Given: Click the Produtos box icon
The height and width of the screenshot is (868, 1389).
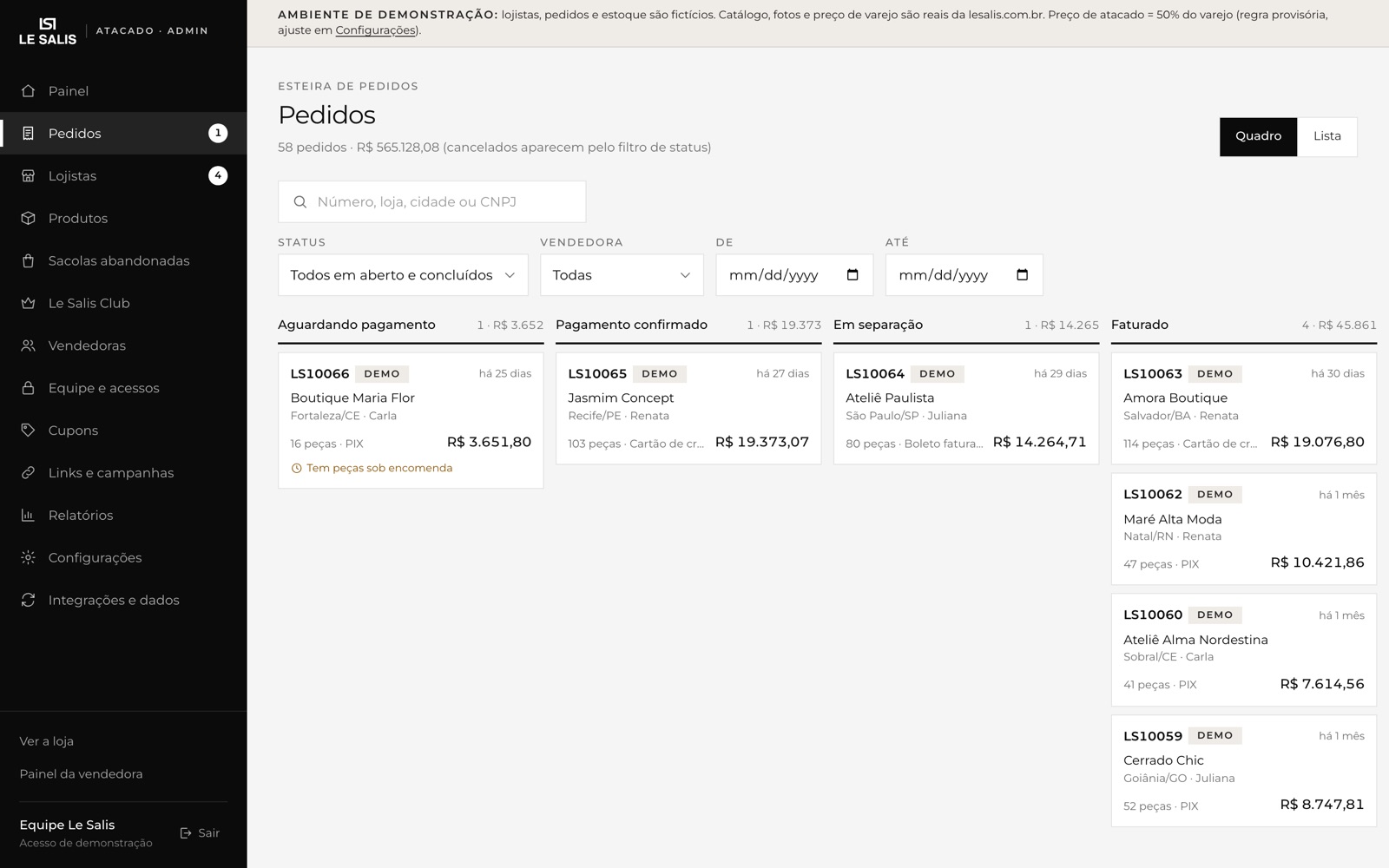Looking at the screenshot, I should pyautogui.click(x=28, y=219).
